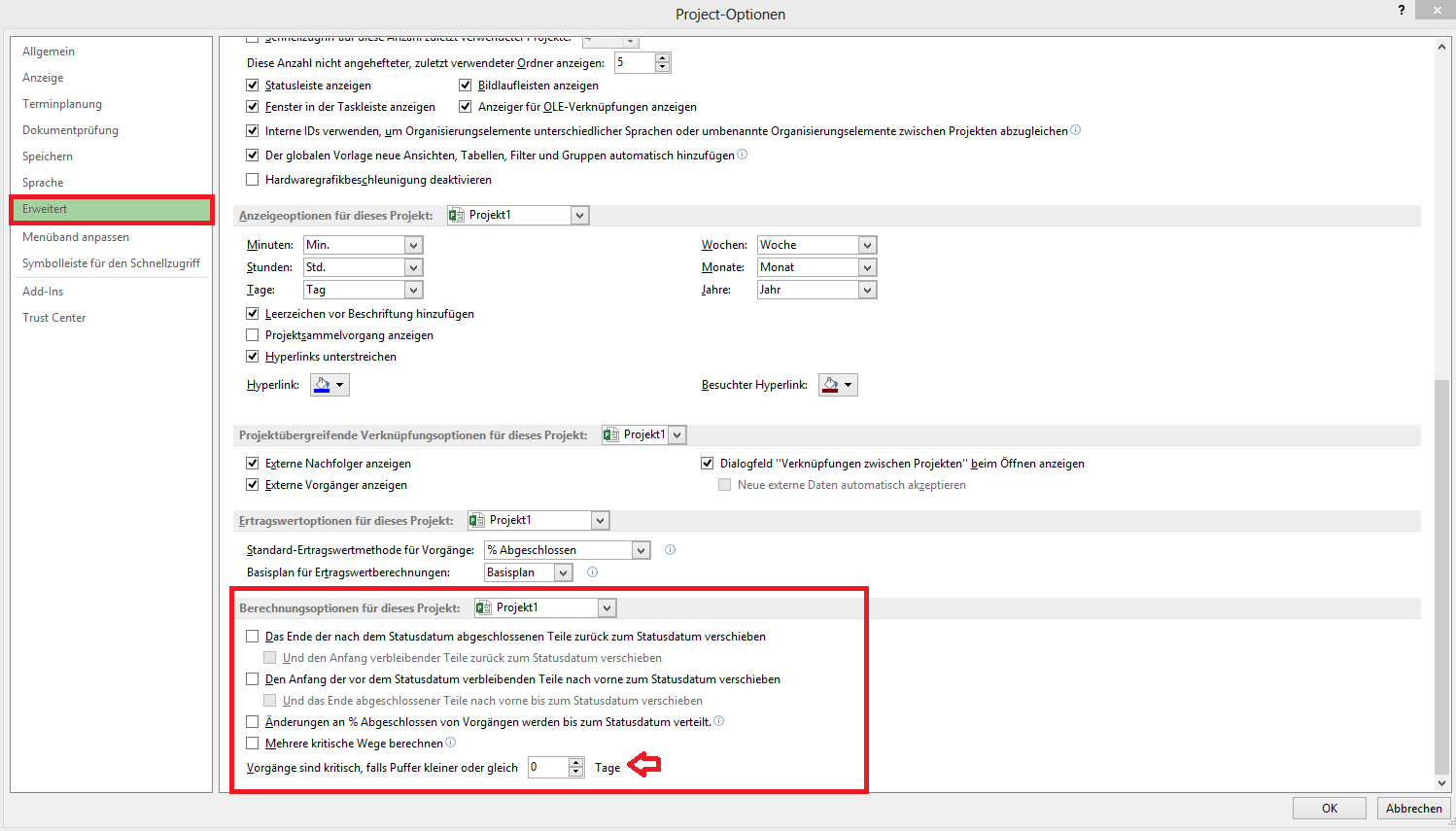Confirm with the OK button
Viewport: 1456px width, 831px height.
1330,809
